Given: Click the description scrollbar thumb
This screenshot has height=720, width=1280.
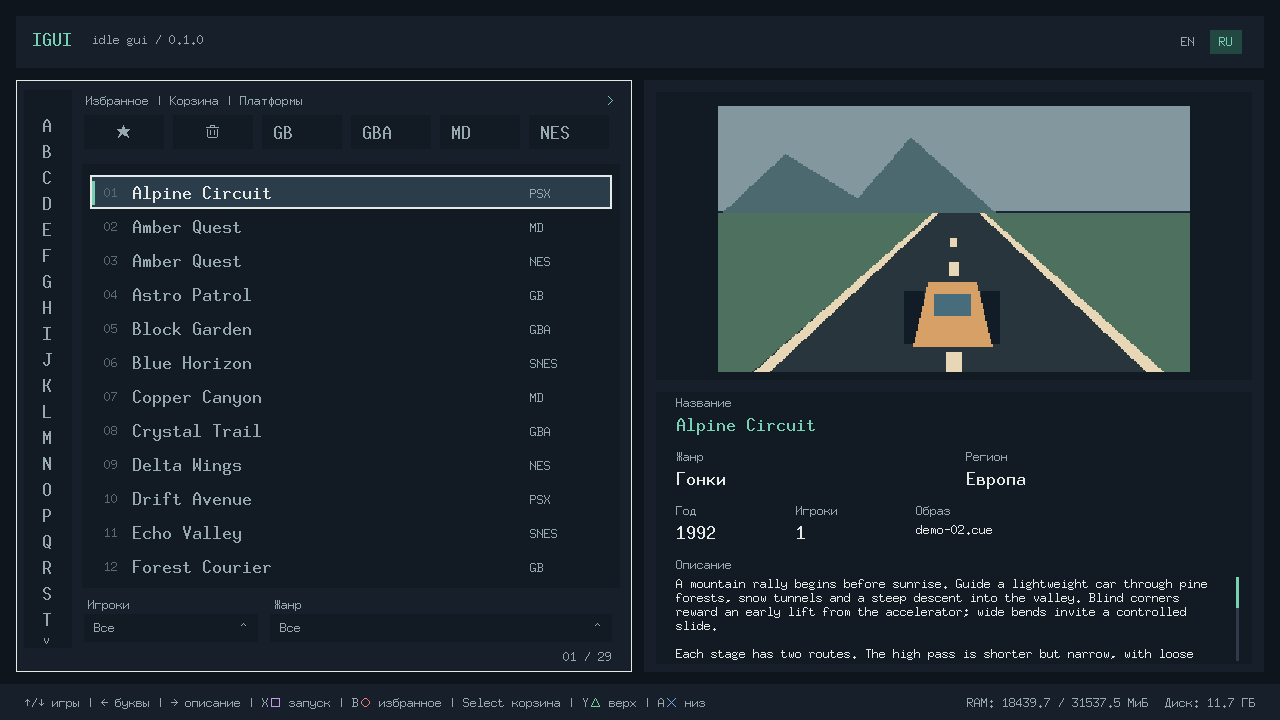Looking at the screenshot, I should 1238,592.
